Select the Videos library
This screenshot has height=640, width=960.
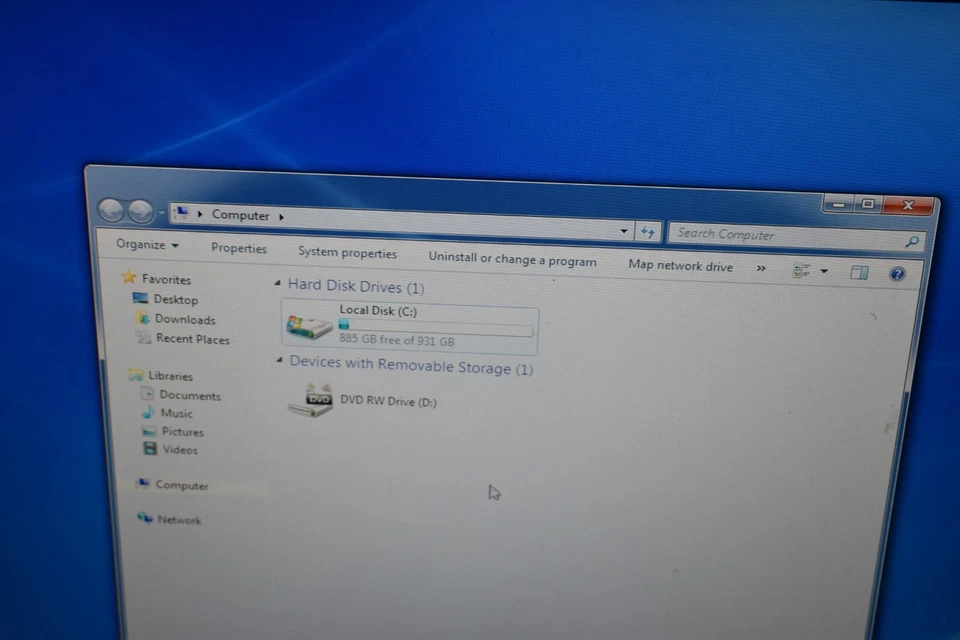(180, 450)
